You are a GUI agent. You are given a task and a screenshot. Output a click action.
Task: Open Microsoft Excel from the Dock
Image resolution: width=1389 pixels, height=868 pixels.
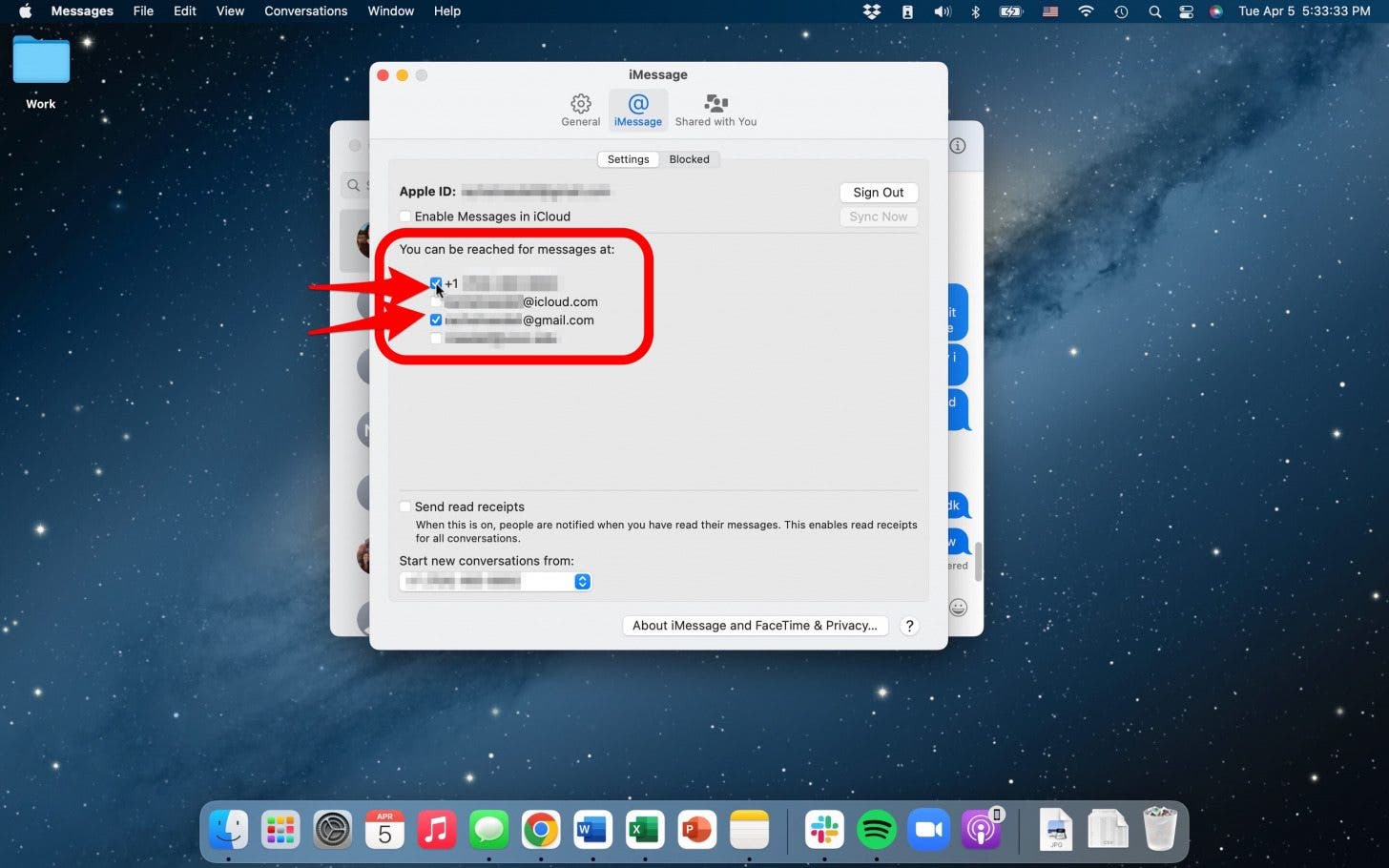click(644, 829)
